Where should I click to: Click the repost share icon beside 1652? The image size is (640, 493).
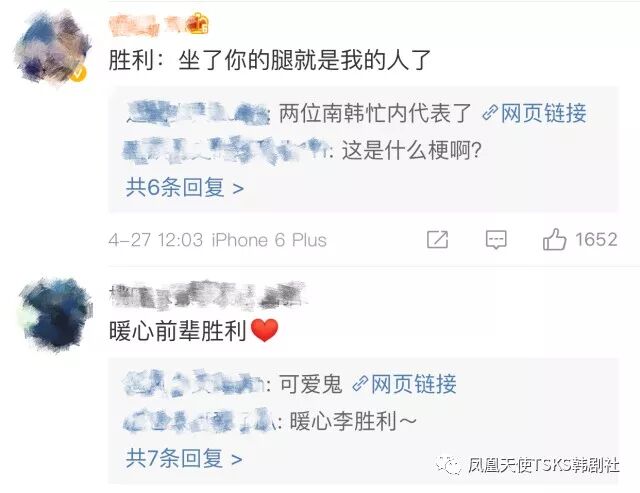(x=437, y=240)
